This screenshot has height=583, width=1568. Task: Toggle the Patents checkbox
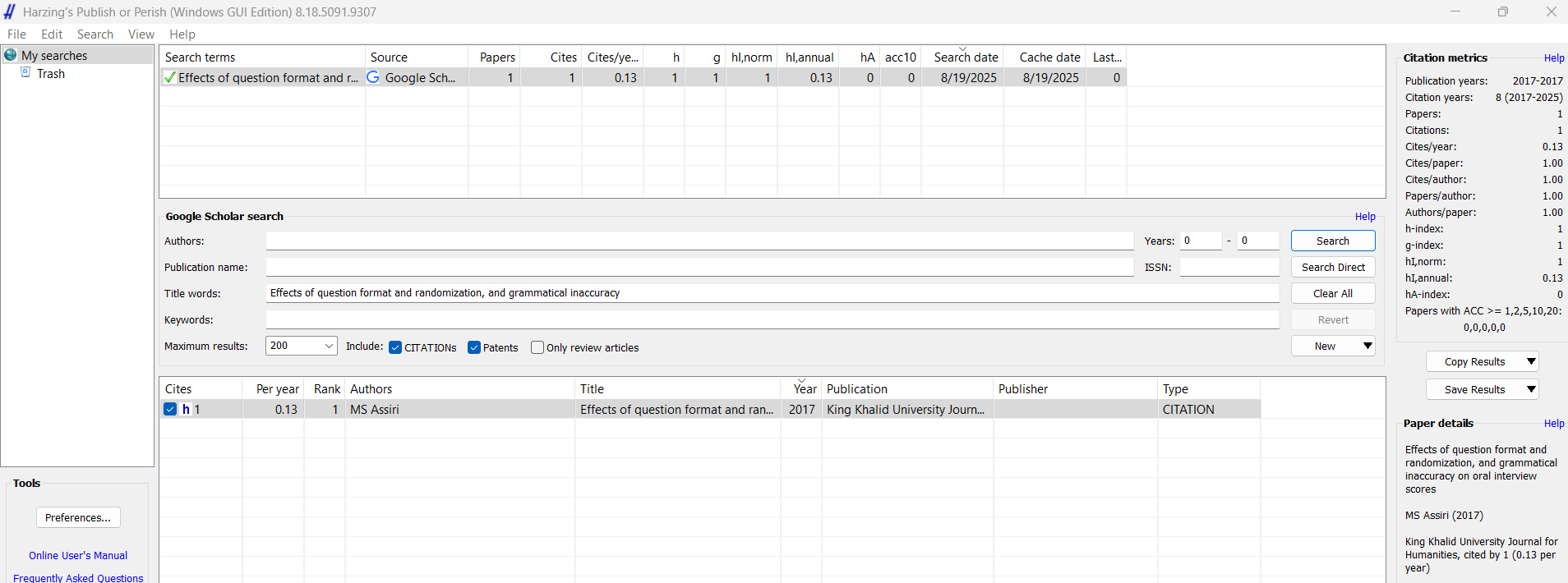(x=474, y=347)
